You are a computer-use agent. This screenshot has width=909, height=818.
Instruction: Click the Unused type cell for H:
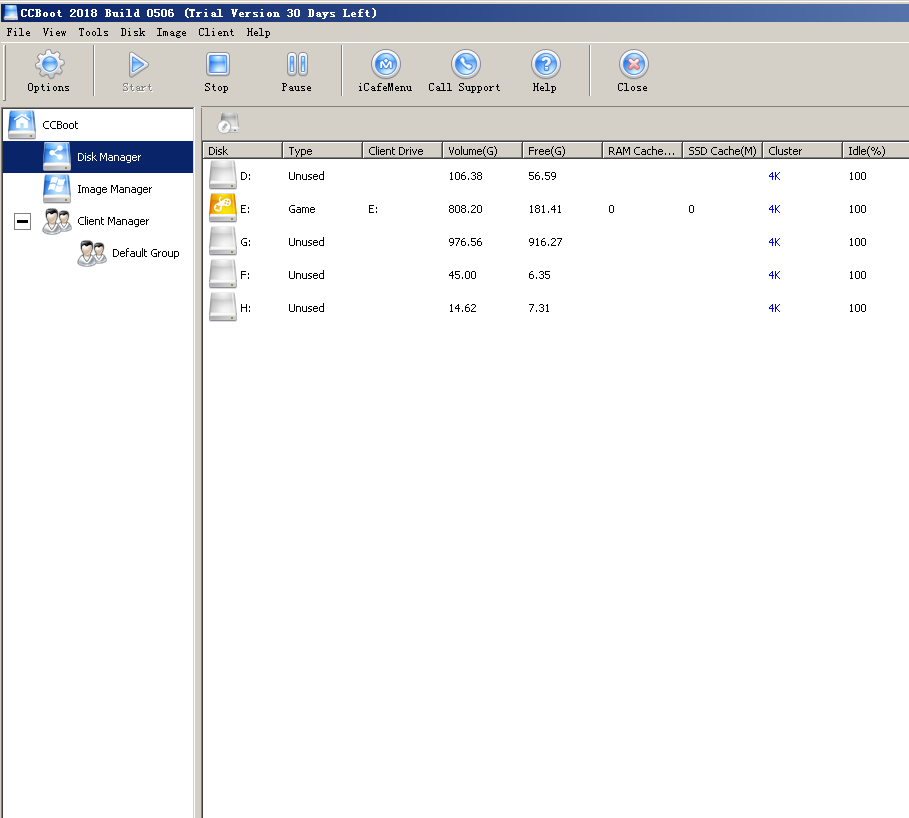click(x=306, y=308)
